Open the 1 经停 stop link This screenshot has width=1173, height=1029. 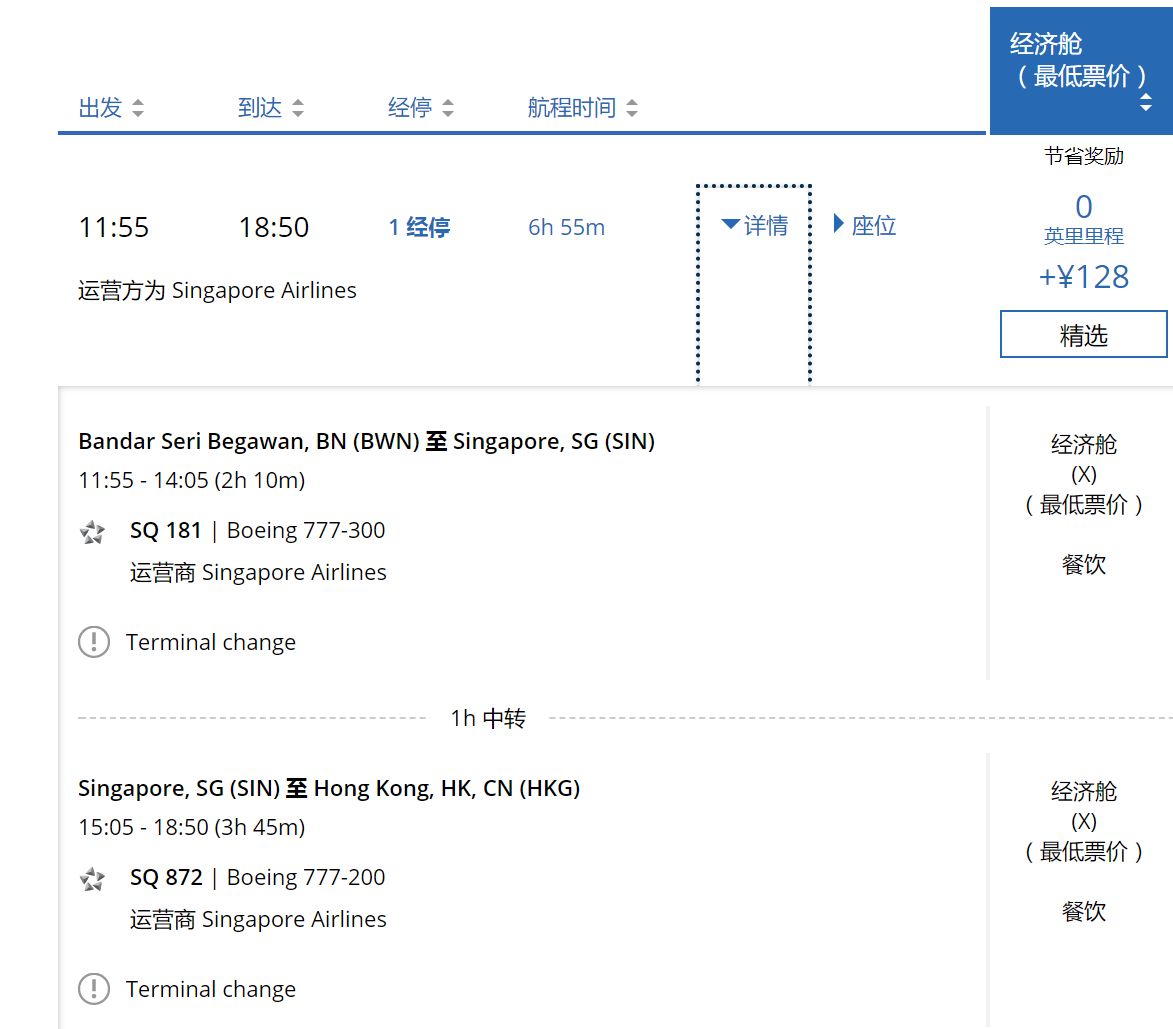tap(419, 227)
